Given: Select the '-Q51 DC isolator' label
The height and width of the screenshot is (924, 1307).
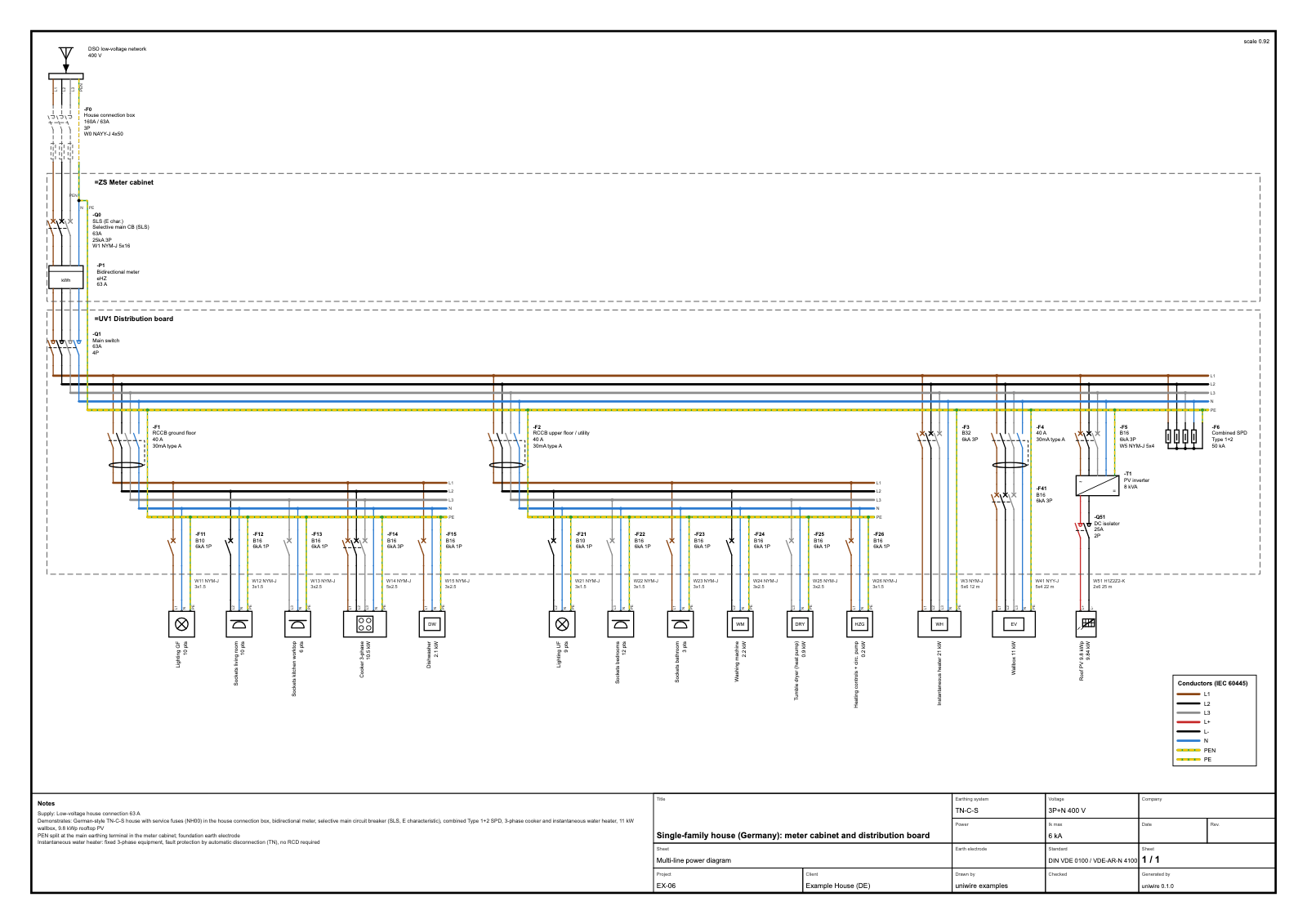Looking at the screenshot, I should (x=1107, y=520).
